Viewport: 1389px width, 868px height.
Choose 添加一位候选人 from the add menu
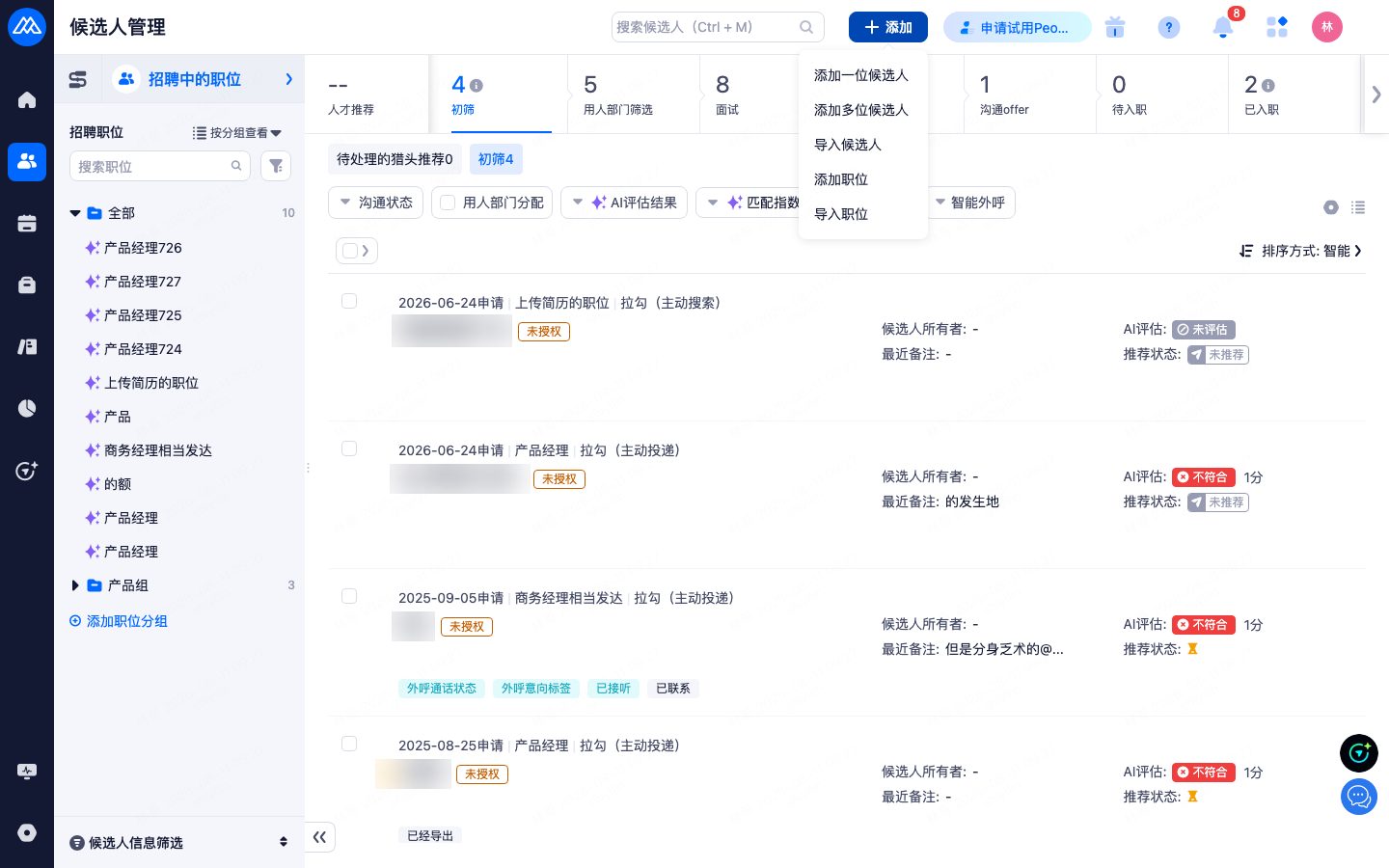coord(861,75)
